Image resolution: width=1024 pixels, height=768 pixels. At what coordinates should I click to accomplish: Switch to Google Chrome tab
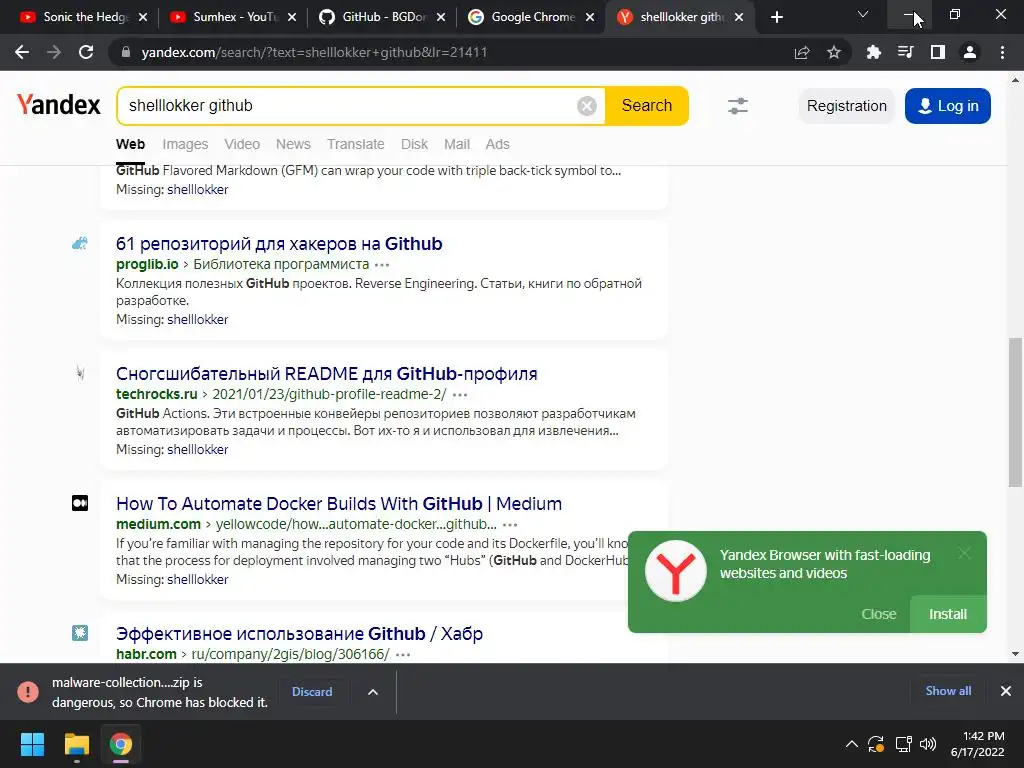tap(533, 17)
